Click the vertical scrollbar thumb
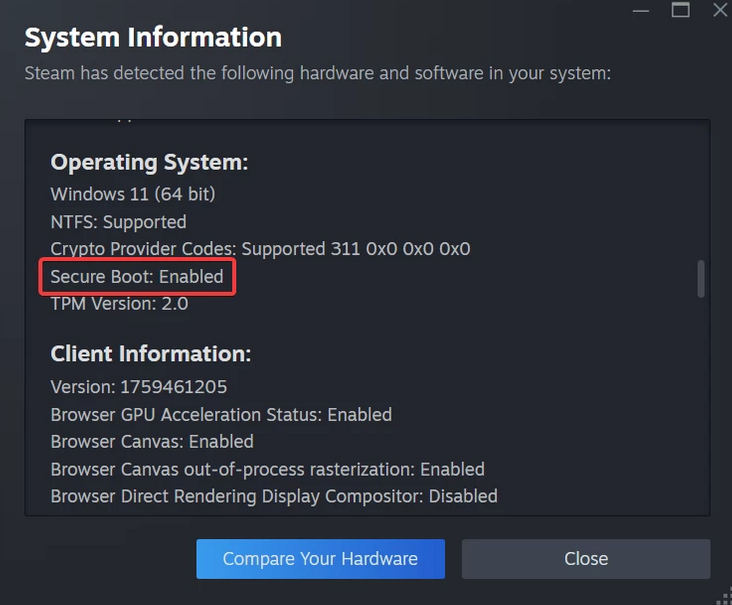This screenshot has height=605, width=732. coord(701,279)
